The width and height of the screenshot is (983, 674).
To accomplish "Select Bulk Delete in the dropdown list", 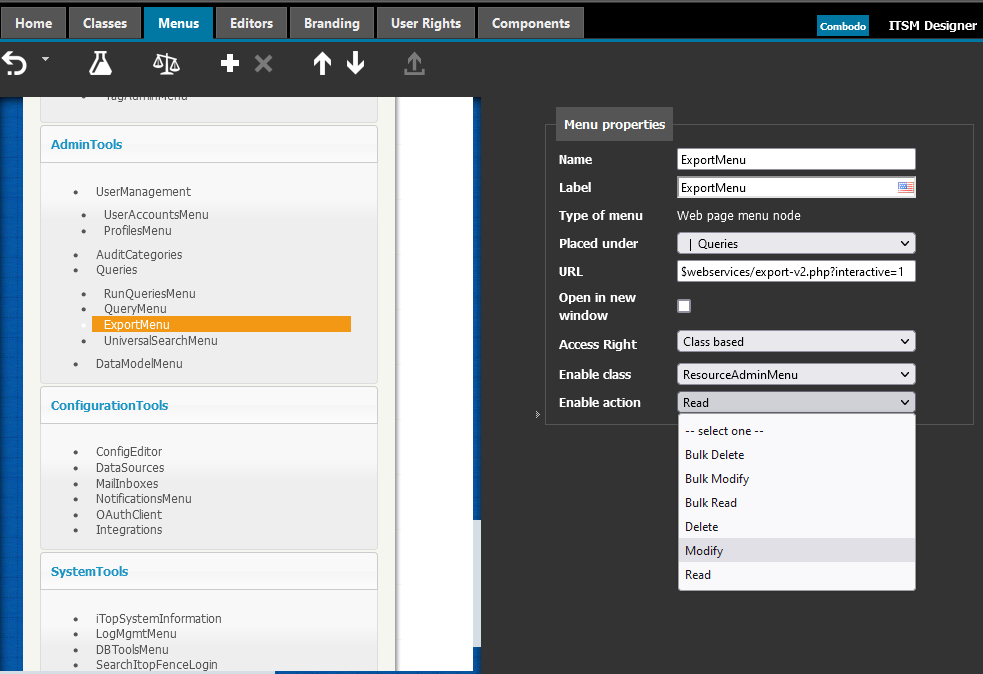I will click(714, 455).
